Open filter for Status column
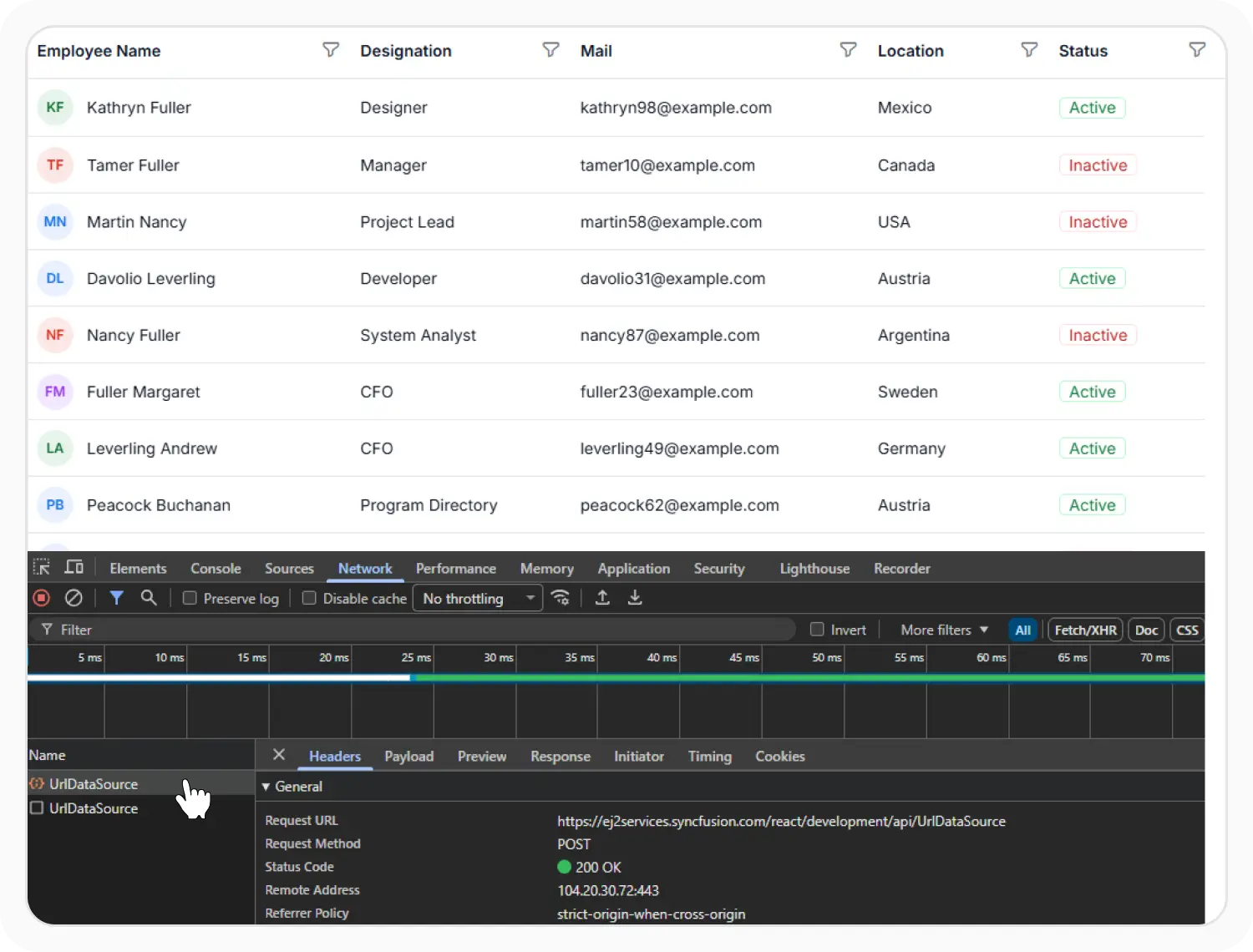This screenshot has width=1253, height=952. (1197, 50)
